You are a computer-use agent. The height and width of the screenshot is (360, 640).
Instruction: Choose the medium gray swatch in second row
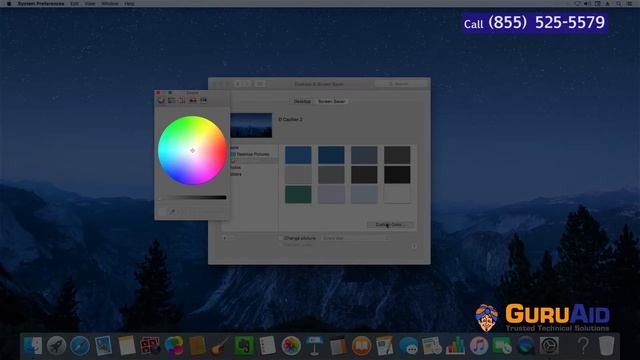point(331,175)
